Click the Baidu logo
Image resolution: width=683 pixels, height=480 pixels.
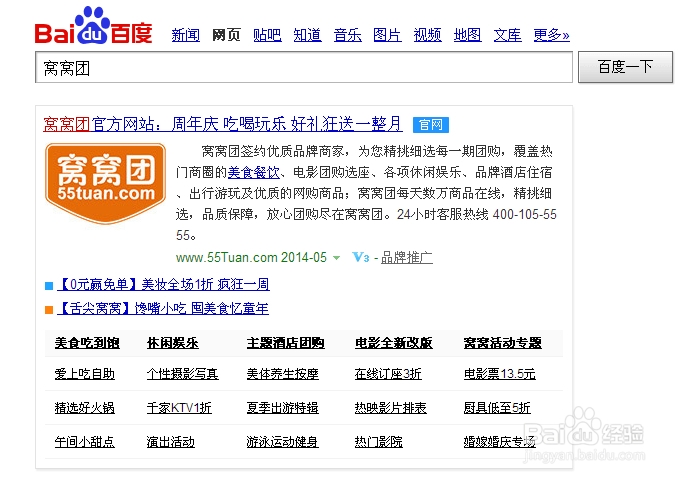coord(94,26)
